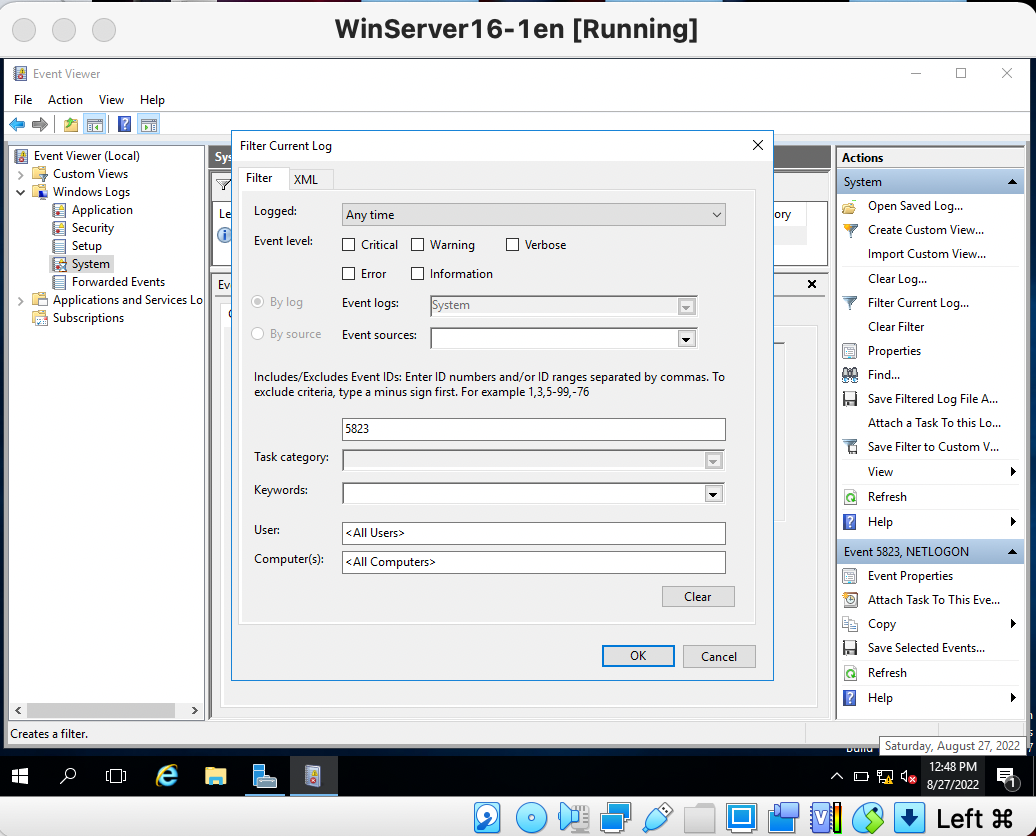Click the Subscriptions icon in tree

point(40,318)
